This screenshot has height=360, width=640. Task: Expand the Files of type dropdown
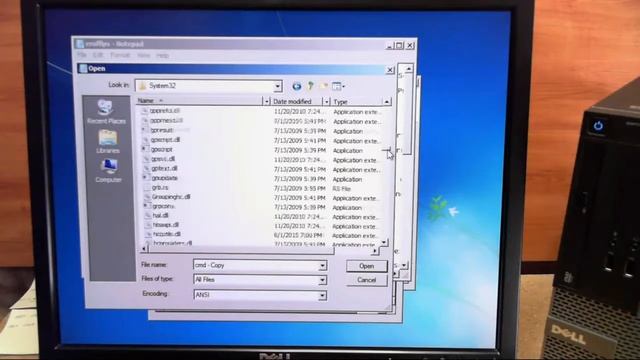pos(322,280)
